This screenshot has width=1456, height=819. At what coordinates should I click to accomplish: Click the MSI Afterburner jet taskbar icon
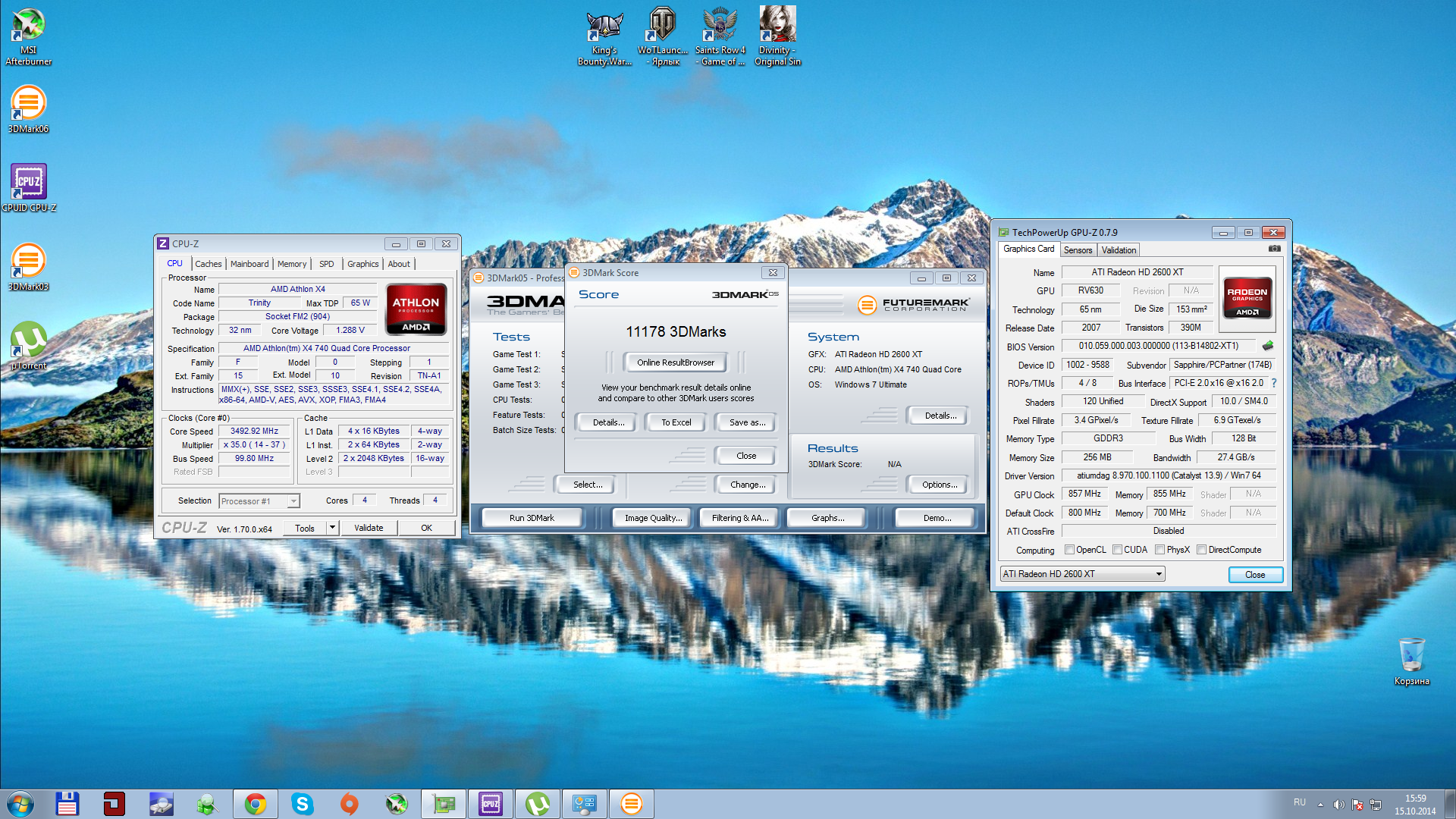click(x=397, y=804)
